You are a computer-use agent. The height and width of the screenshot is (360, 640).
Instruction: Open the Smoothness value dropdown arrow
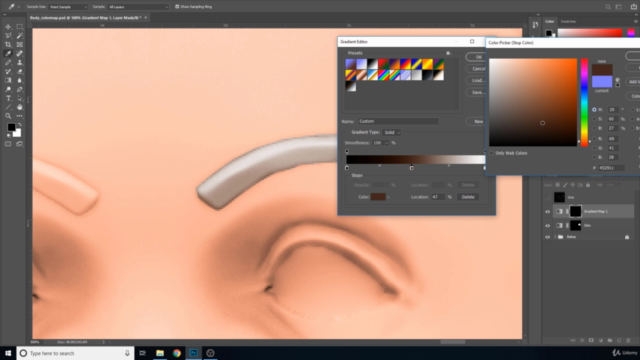tap(387, 143)
